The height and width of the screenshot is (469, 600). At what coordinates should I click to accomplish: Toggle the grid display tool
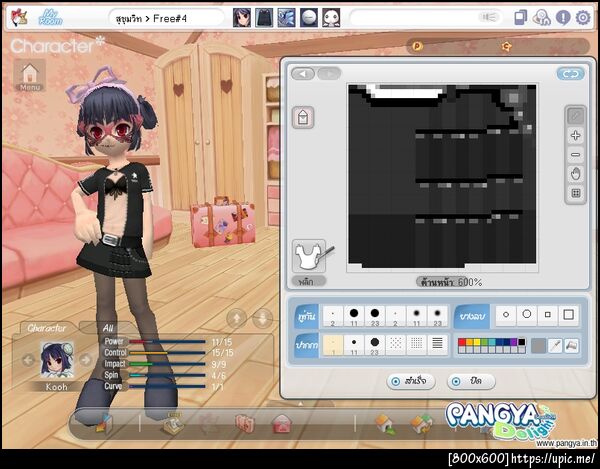pyautogui.click(x=576, y=193)
